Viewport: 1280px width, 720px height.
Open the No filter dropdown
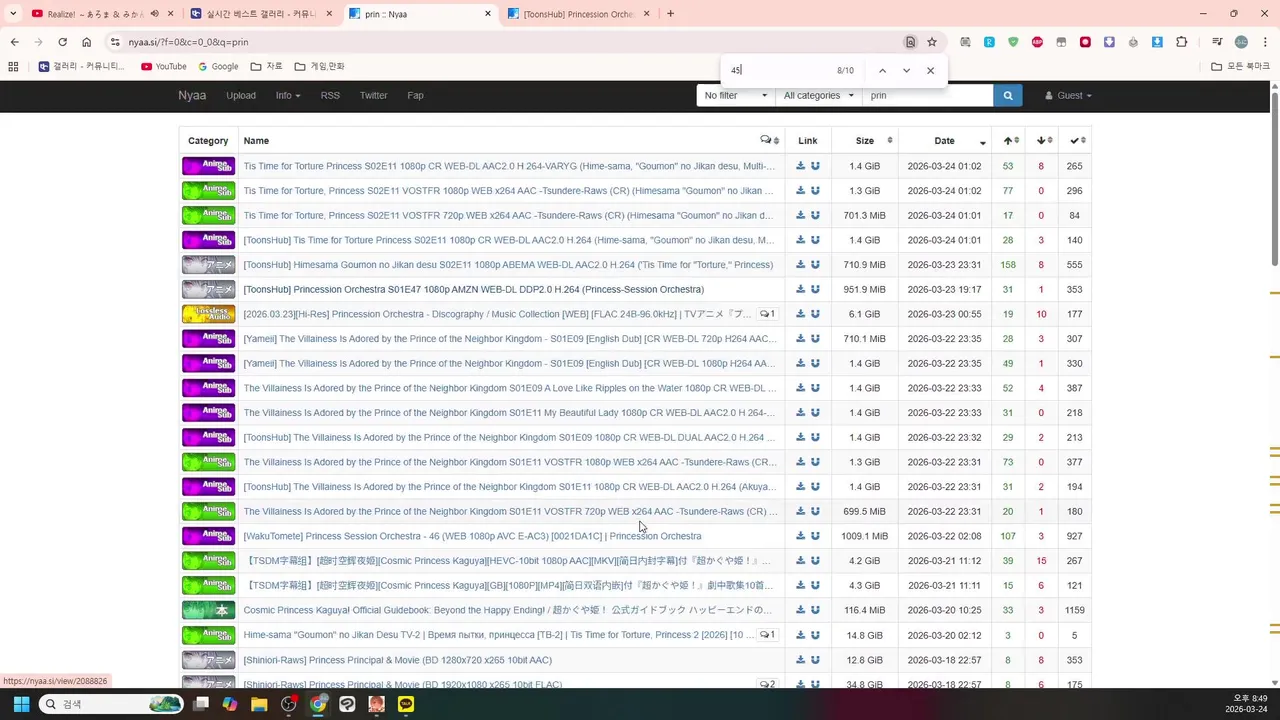pyautogui.click(x=736, y=95)
